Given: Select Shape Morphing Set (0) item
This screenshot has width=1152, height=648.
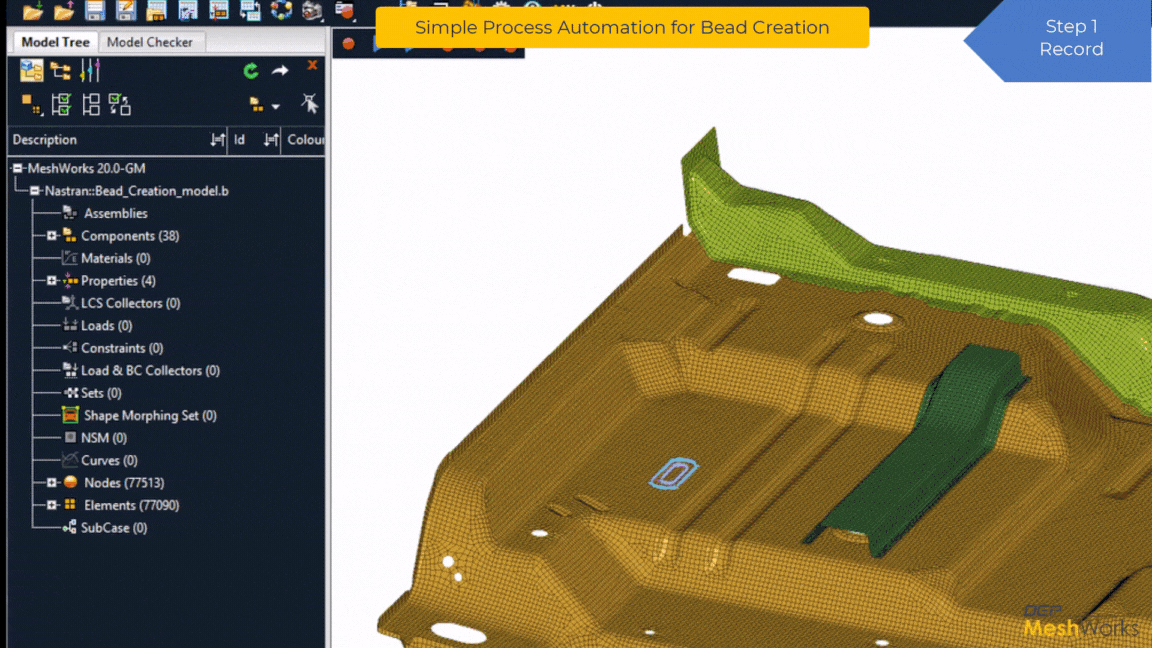Looking at the screenshot, I should (x=150, y=415).
